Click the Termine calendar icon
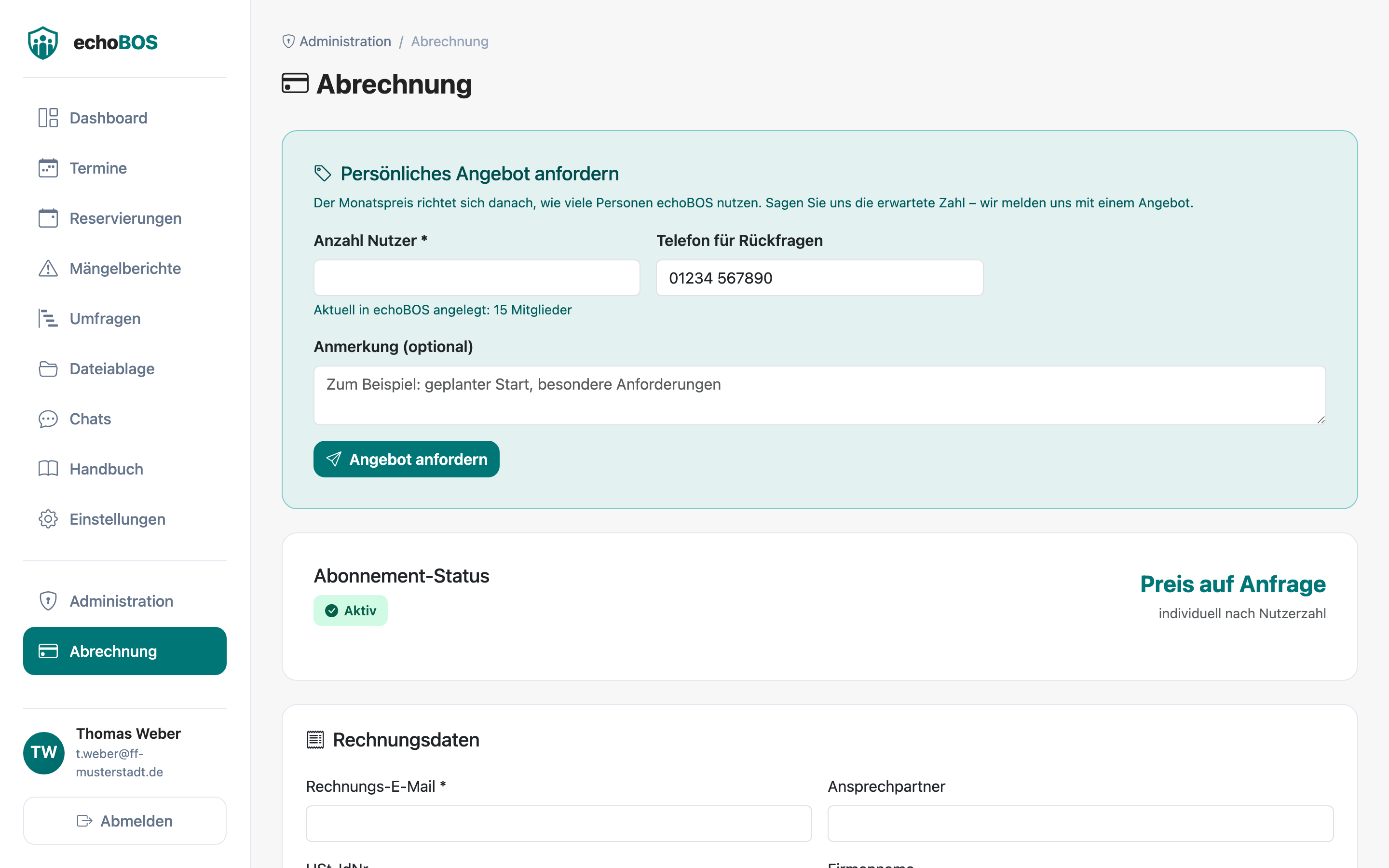 (48, 168)
